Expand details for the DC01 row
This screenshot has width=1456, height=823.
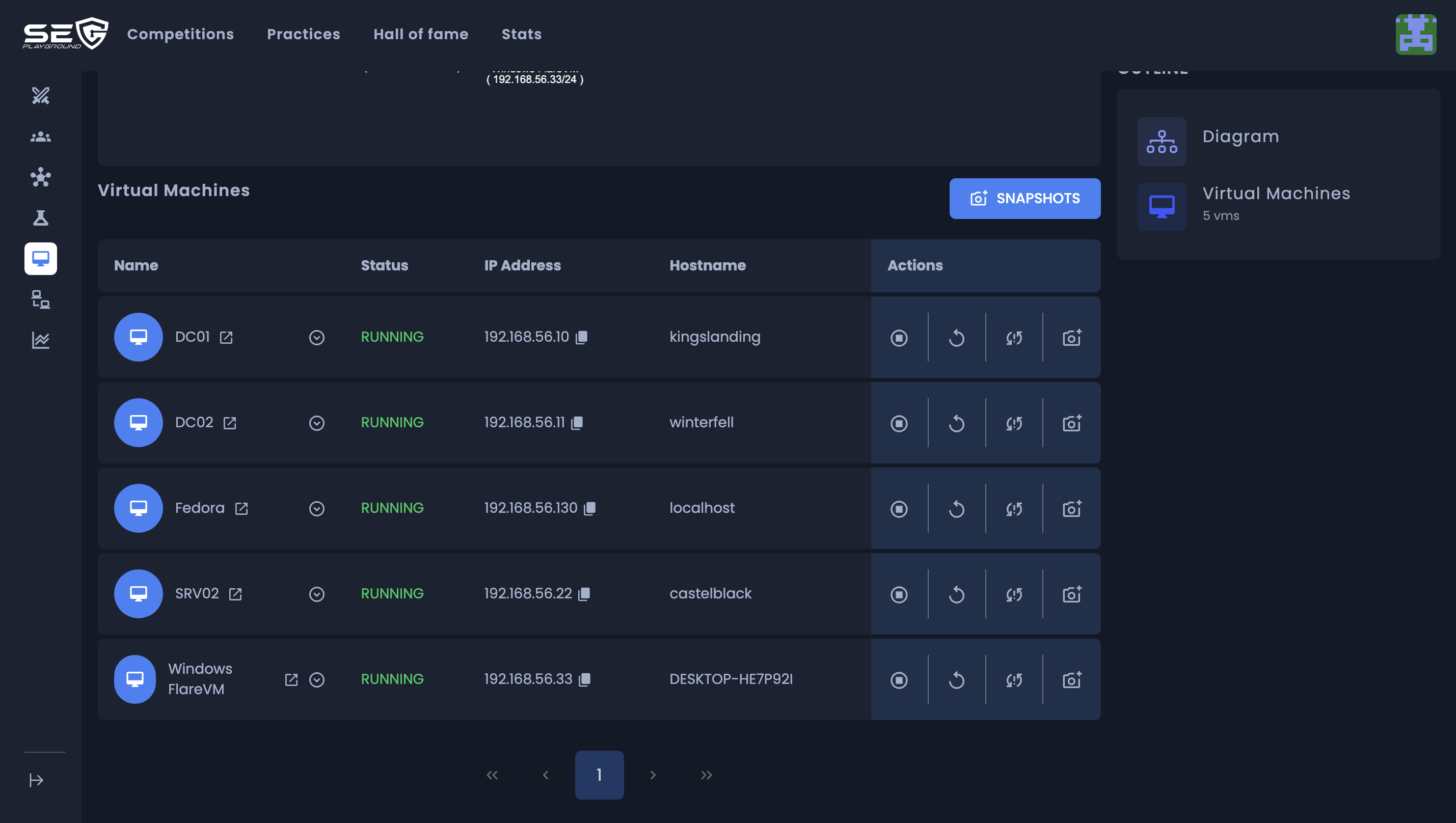(317, 338)
